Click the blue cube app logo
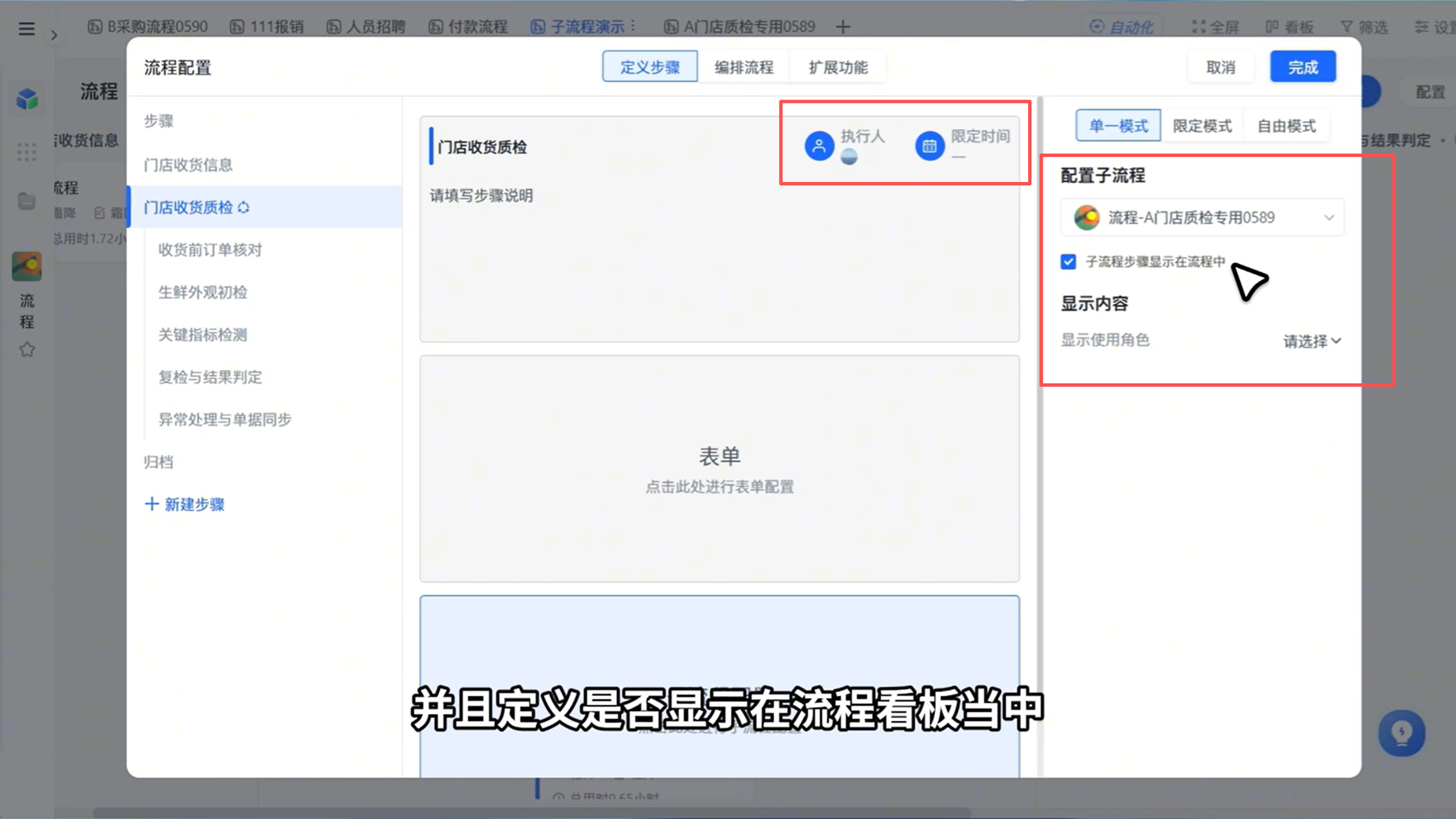Screen dimensions: 1456x819 [x=27, y=99]
